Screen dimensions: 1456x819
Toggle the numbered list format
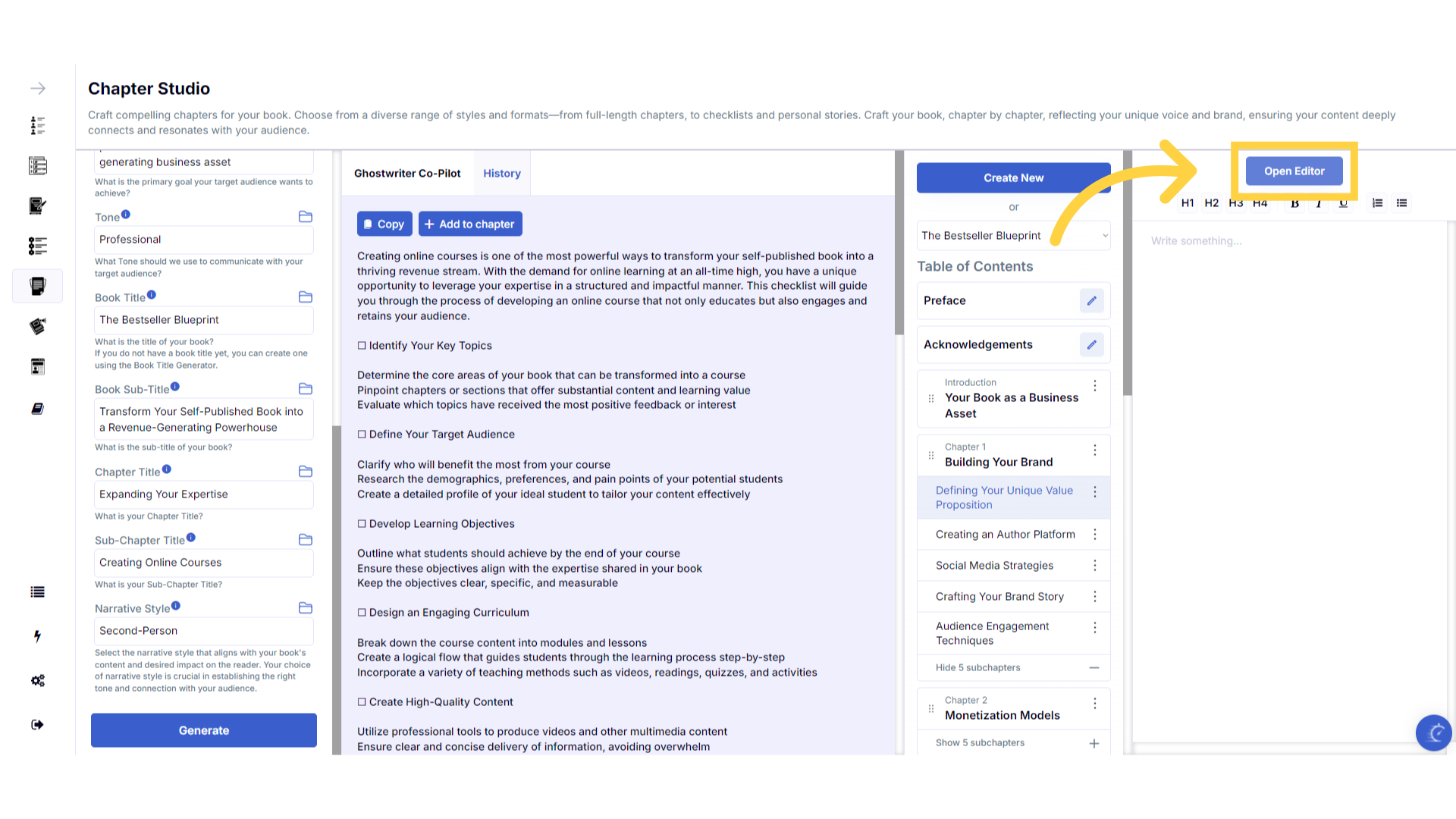pyautogui.click(x=1377, y=203)
